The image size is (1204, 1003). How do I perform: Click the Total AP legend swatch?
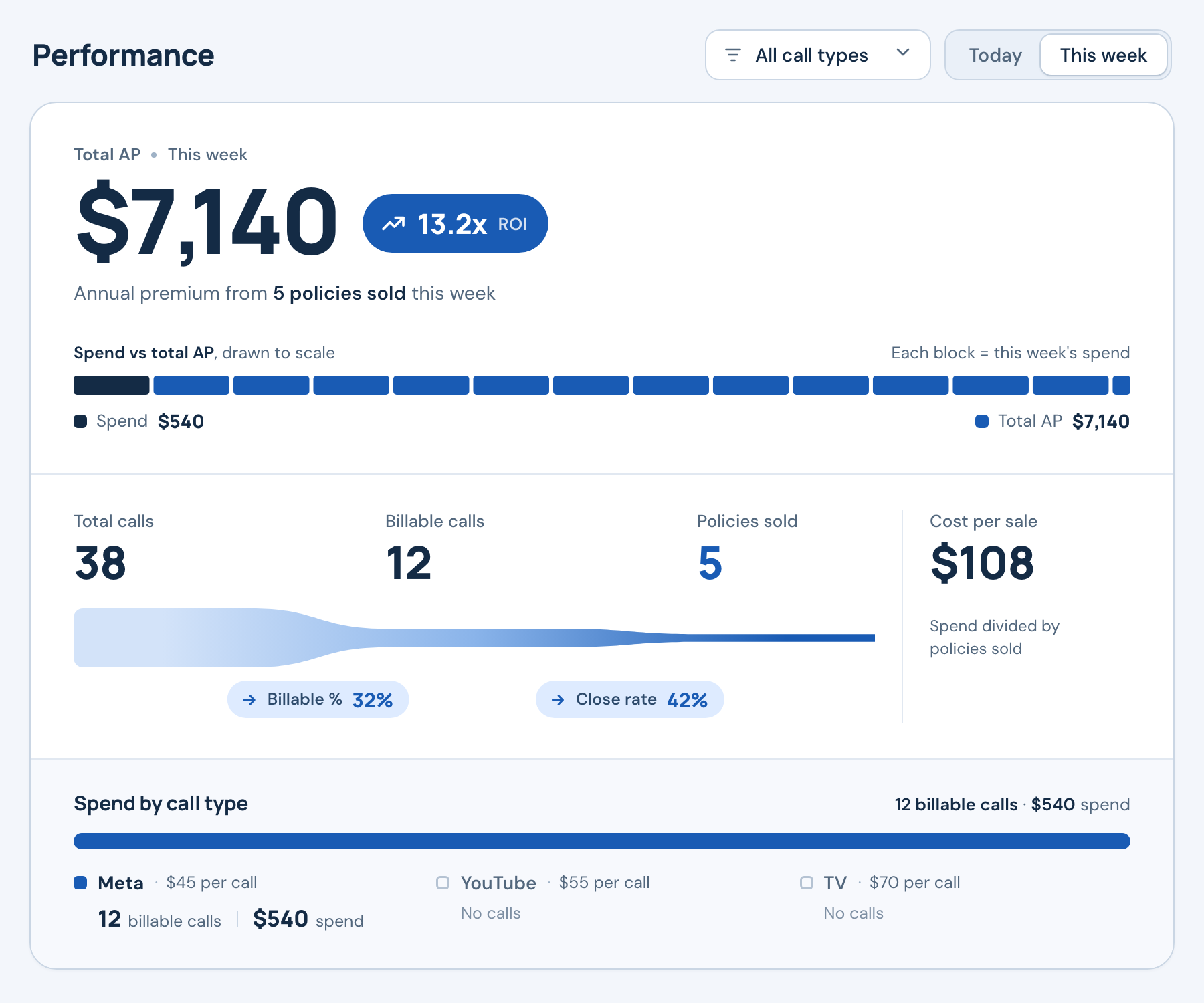(982, 421)
